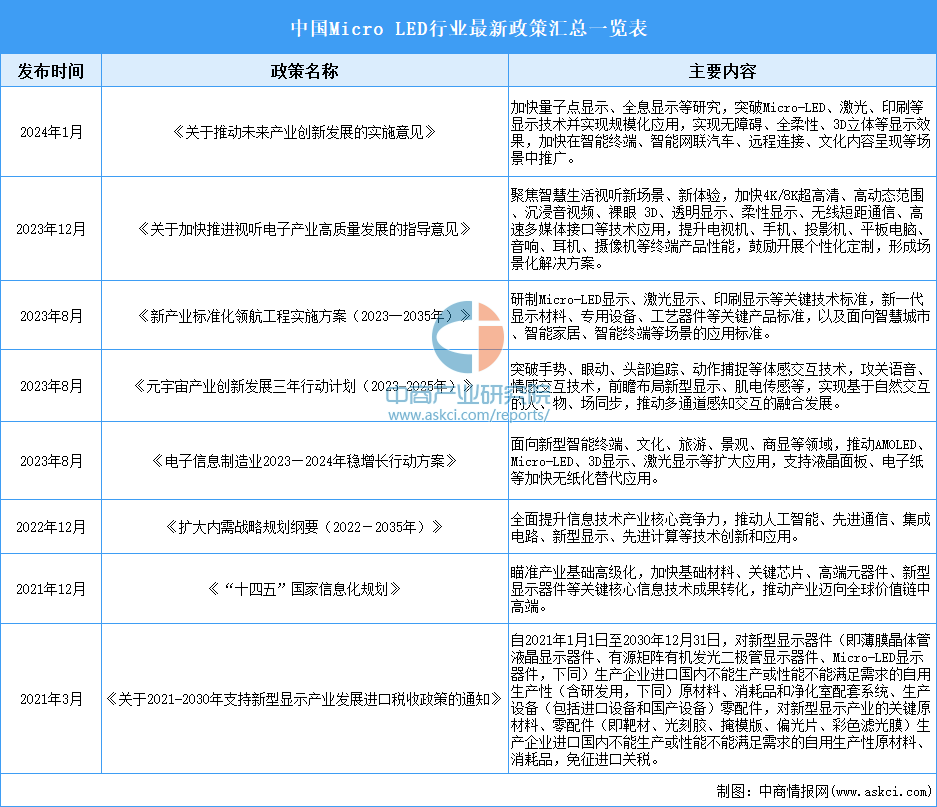
Task: Click the 2024年1月 date cell
Action: pyautogui.click(x=51, y=132)
